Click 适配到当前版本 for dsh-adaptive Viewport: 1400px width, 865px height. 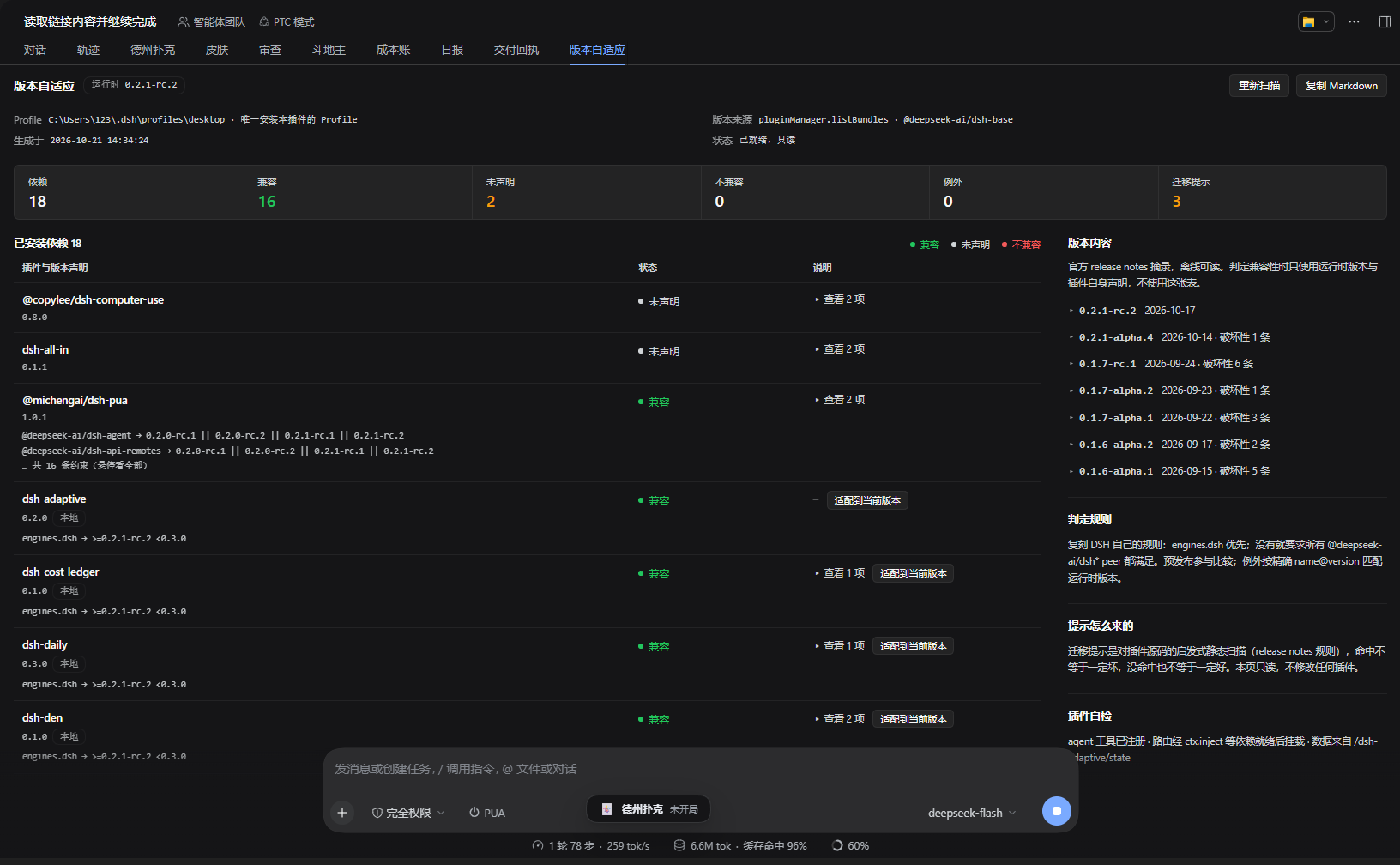(x=867, y=500)
